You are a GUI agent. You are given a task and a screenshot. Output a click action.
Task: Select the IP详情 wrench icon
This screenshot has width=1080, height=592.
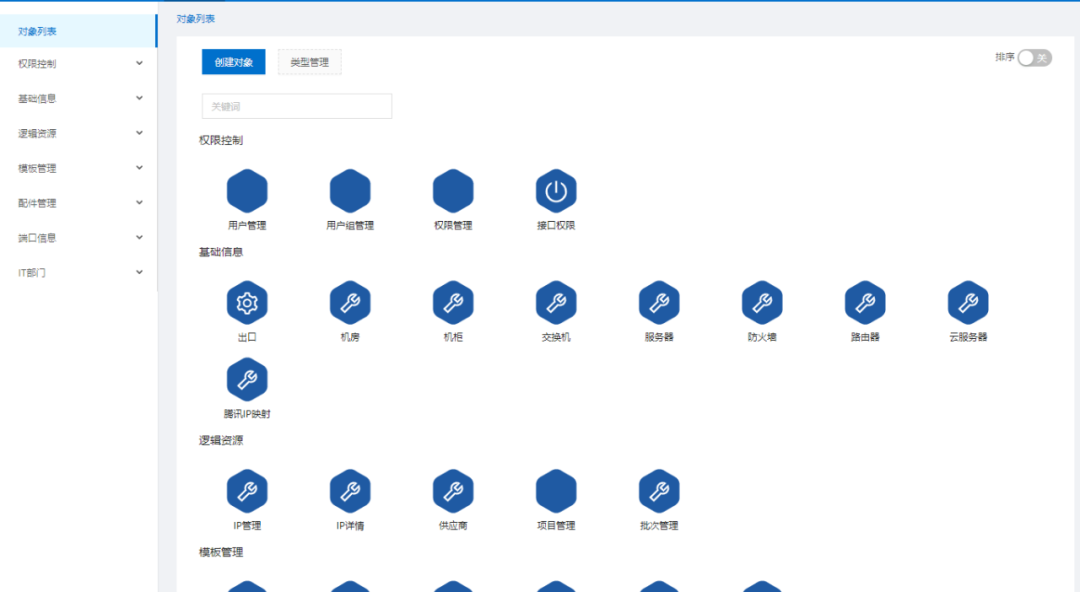click(350, 491)
